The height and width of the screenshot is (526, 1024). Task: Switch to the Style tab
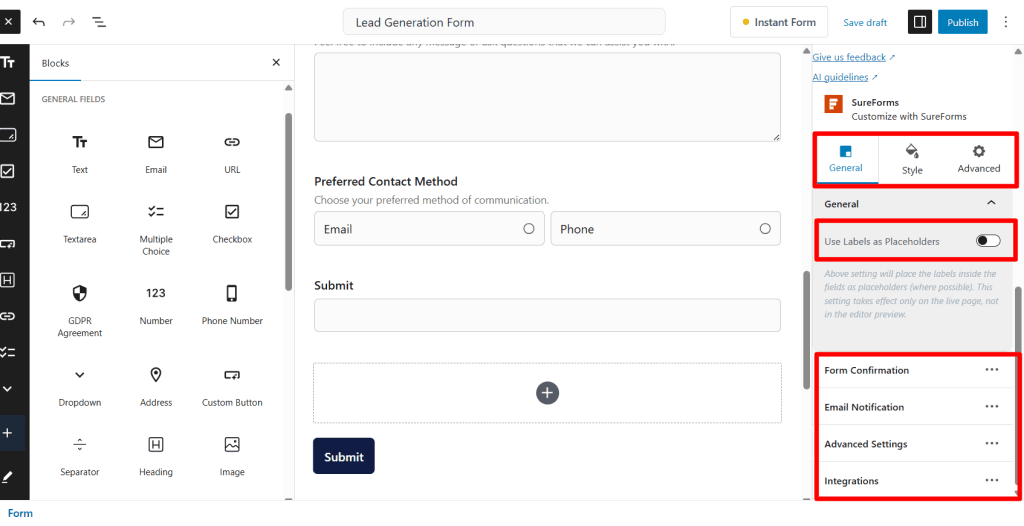[x=912, y=159]
